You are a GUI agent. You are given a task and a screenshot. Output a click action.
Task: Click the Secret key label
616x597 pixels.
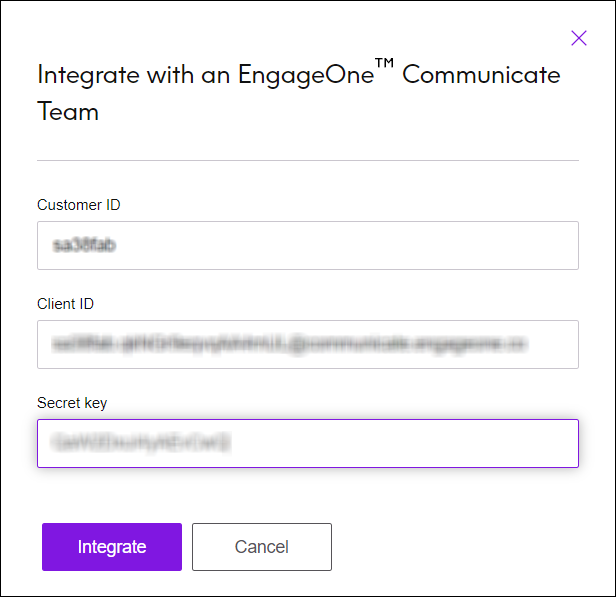[x=72, y=403]
